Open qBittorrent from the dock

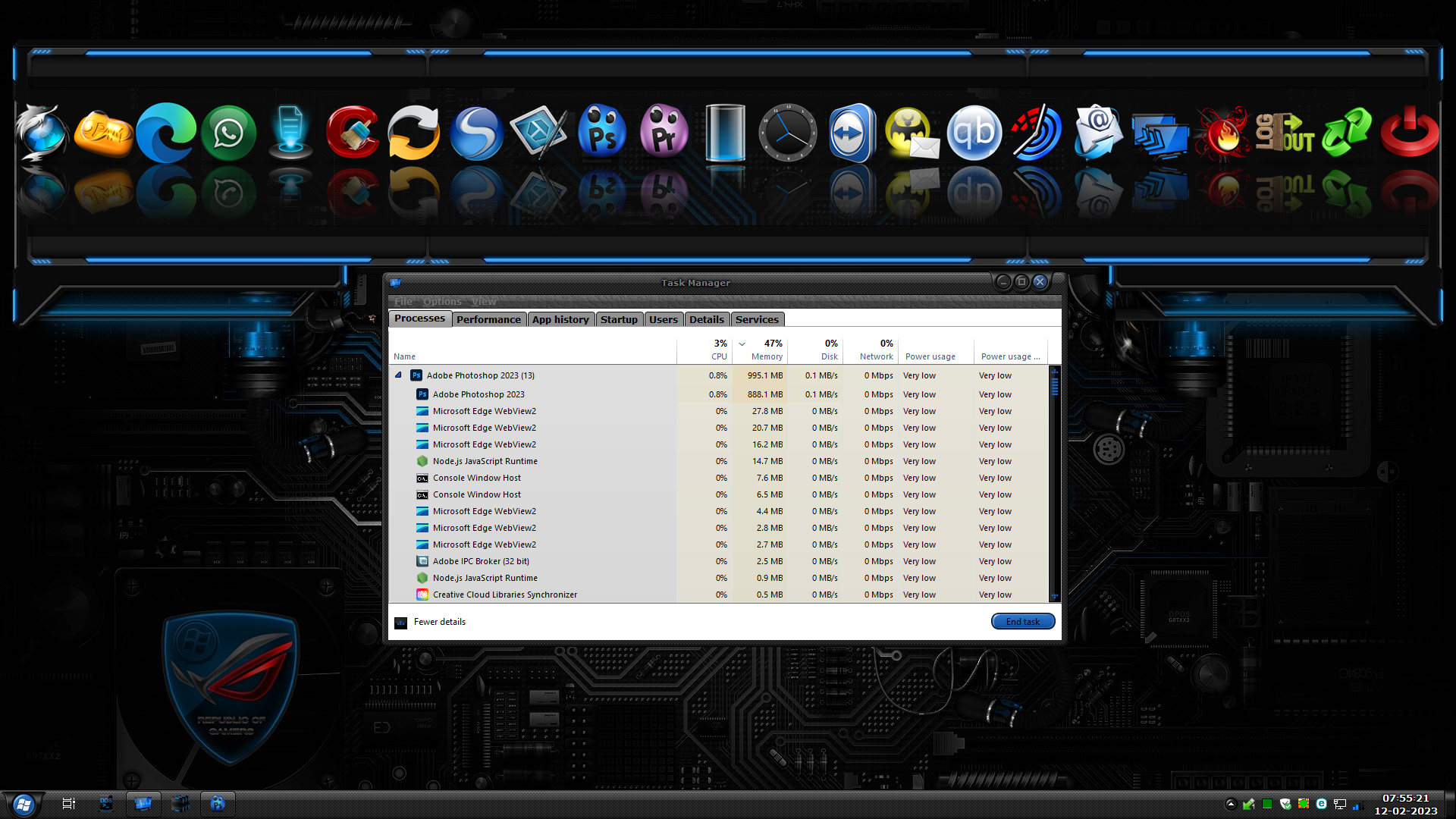(x=974, y=133)
